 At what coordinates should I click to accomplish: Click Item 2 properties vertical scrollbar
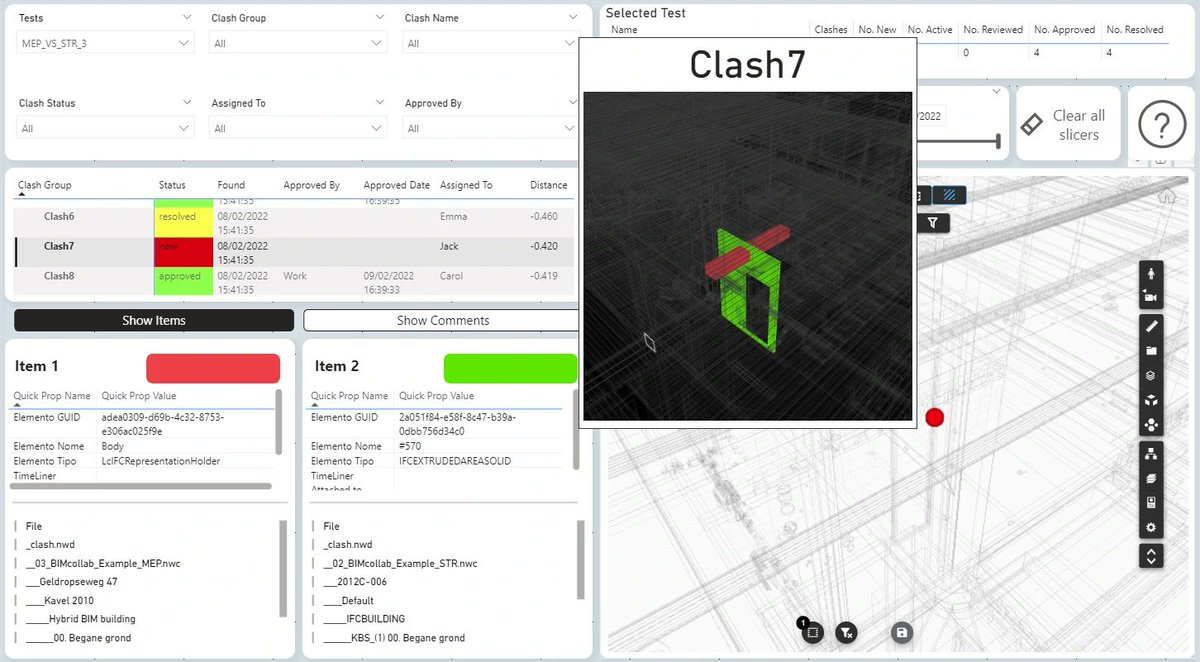point(576,430)
